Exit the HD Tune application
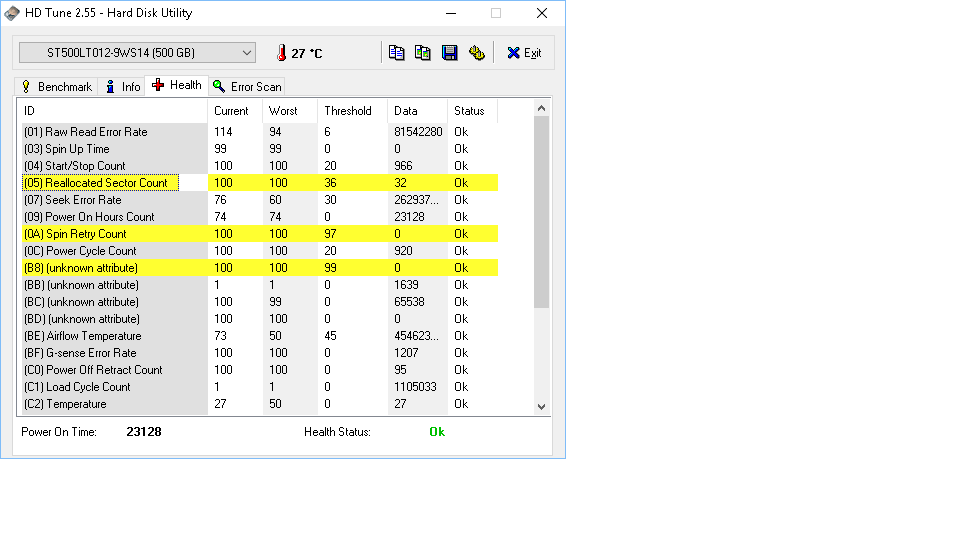960x540 pixels. coord(524,53)
